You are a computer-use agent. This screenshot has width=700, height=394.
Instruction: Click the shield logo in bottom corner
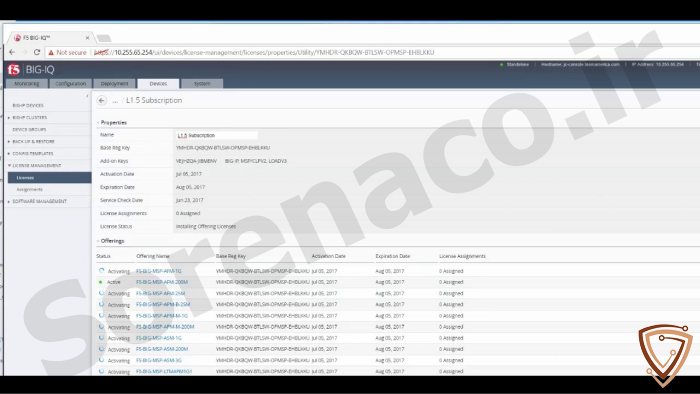coord(665,355)
